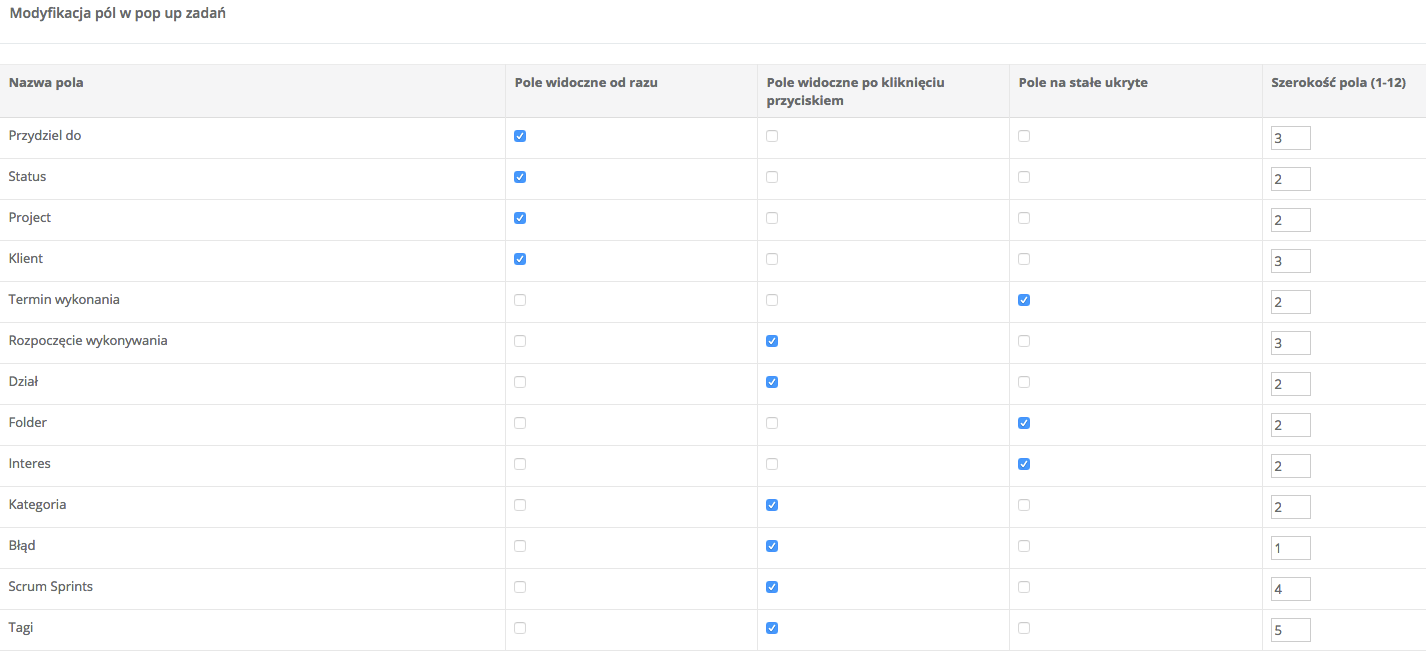Check 'Pole na stałe ukryte' for Kategoria

(1024, 505)
